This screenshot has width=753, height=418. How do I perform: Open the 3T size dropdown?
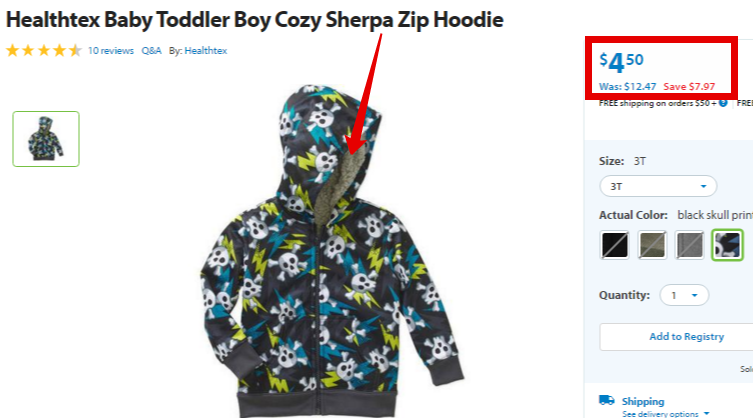tap(658, 186)
